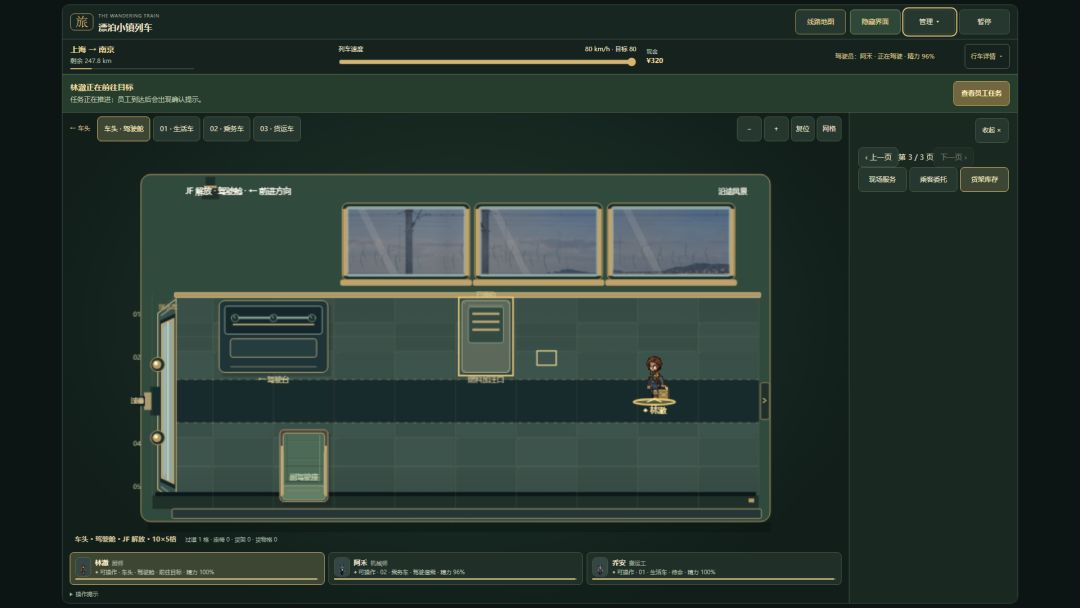The image size is (1080, 608).
Task: Select the 阿禾 crew card
Action: [455, 568]
